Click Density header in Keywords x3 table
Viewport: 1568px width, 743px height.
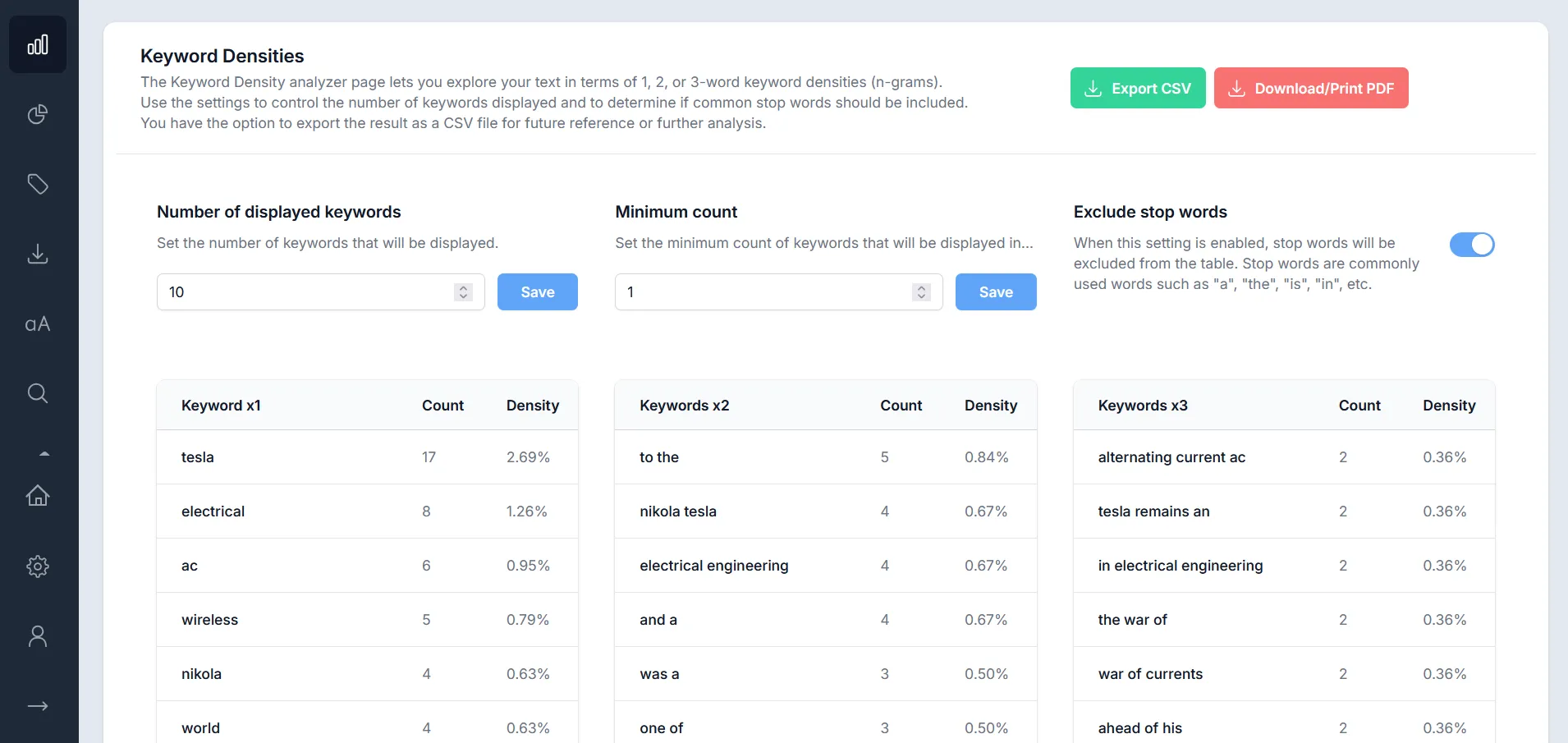1449,406
